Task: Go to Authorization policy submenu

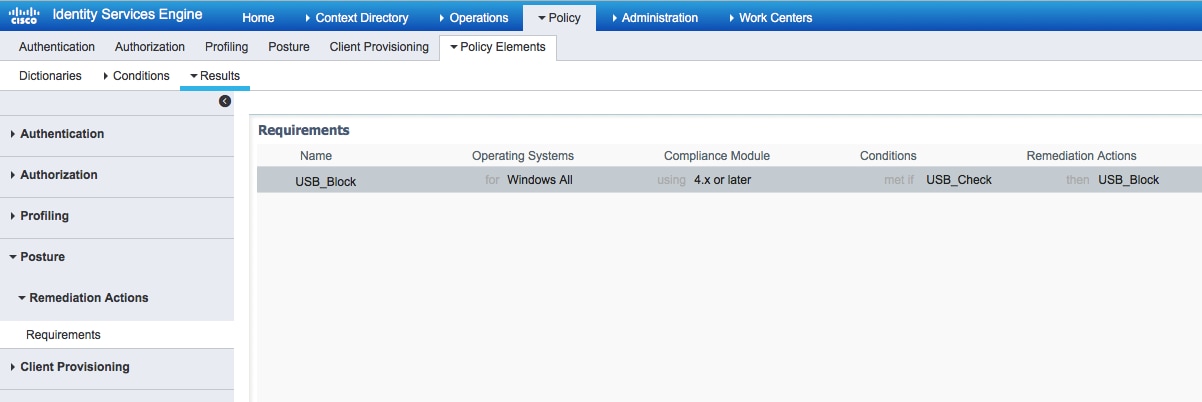Action: [150, 47]
